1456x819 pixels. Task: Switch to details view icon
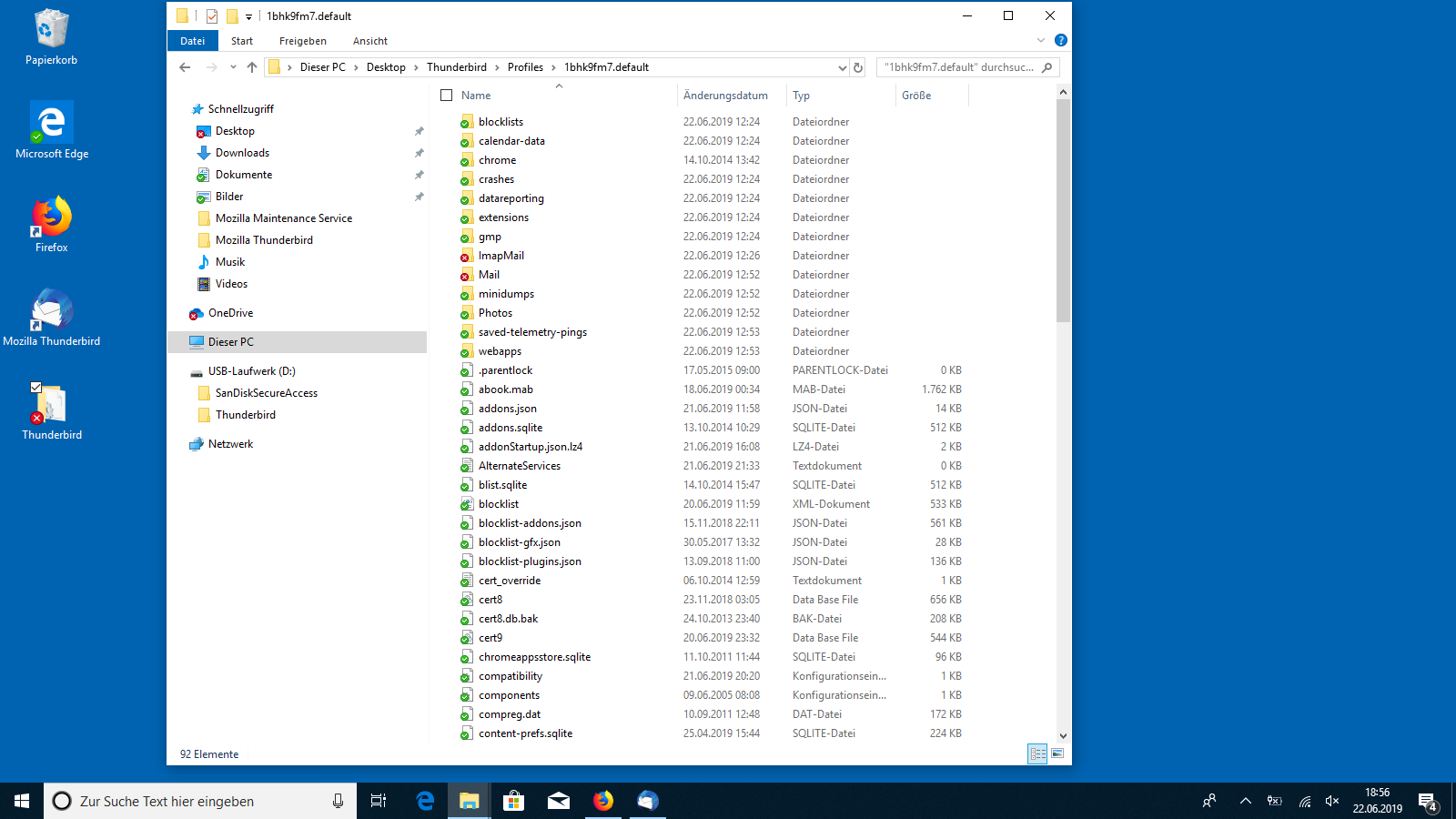(x=1037, y=753)
